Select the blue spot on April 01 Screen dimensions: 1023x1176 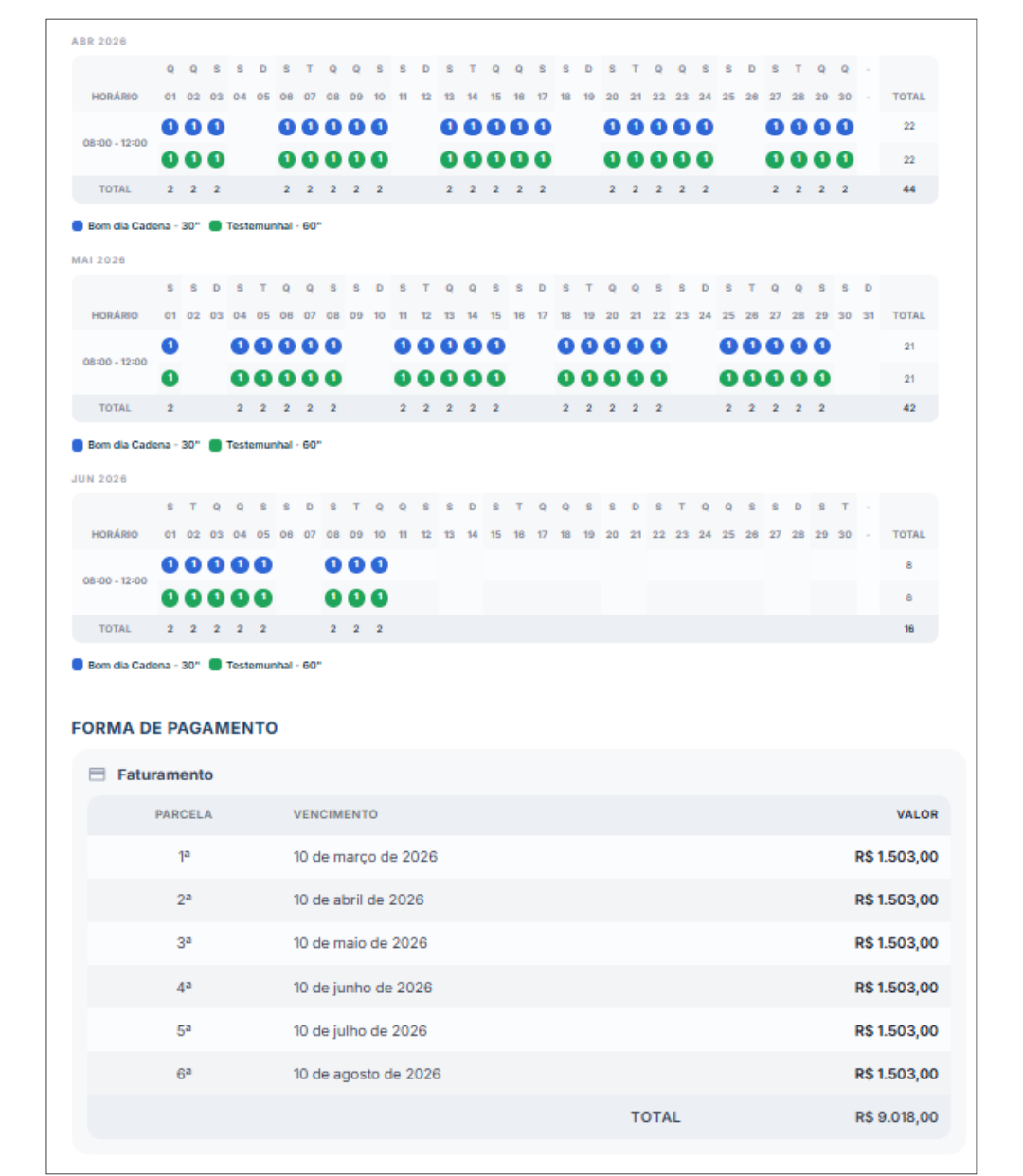(170, 127)
